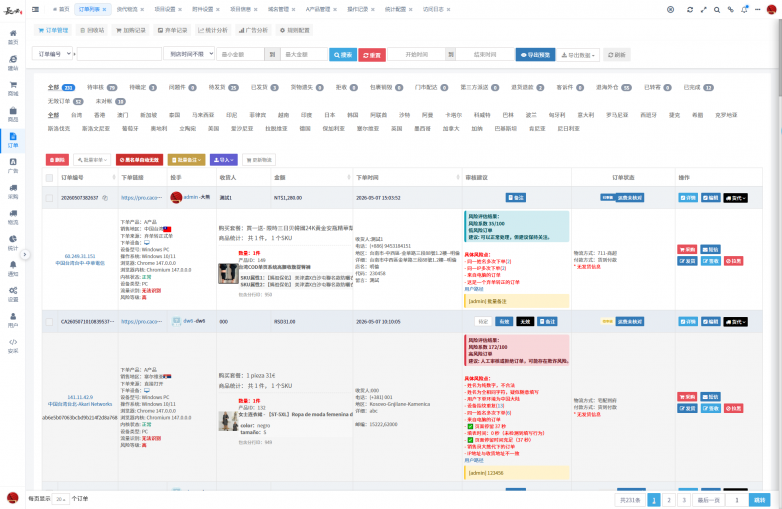Image resolution: width=782 pixels, height=509 pixels.
Task: Click the minimum amount input field
Action: (241, 54)
